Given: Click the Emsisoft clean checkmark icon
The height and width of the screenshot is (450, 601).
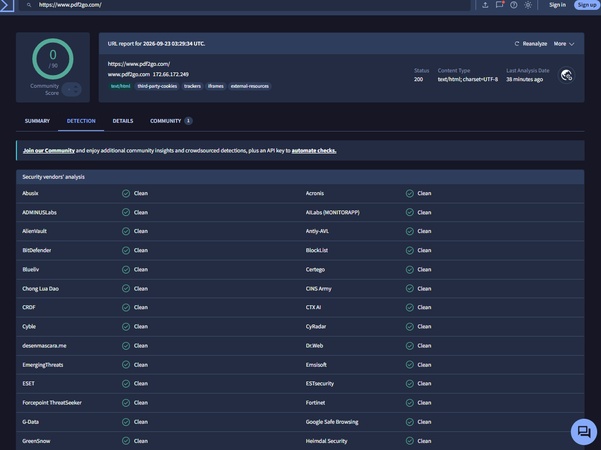Looking at the screenshot, I should click(x=409, y=365).
